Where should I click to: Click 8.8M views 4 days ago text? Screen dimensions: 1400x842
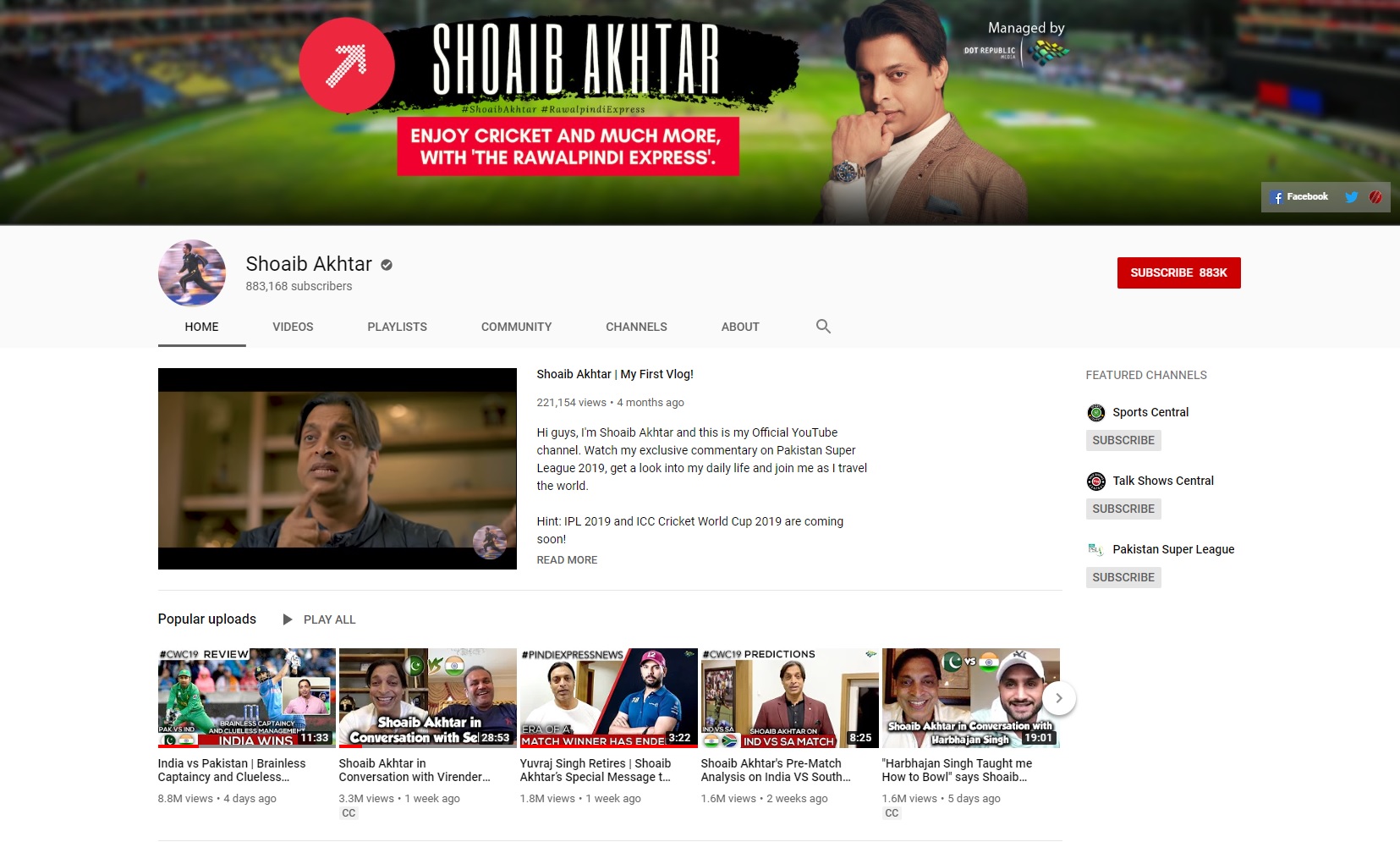[x=217, y=799]
